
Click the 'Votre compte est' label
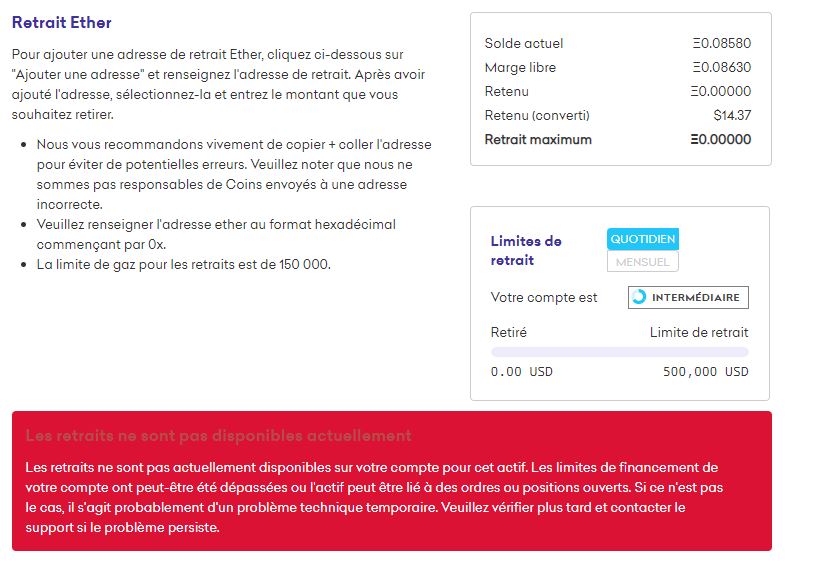pyautogui.click(x=544, y=298)
